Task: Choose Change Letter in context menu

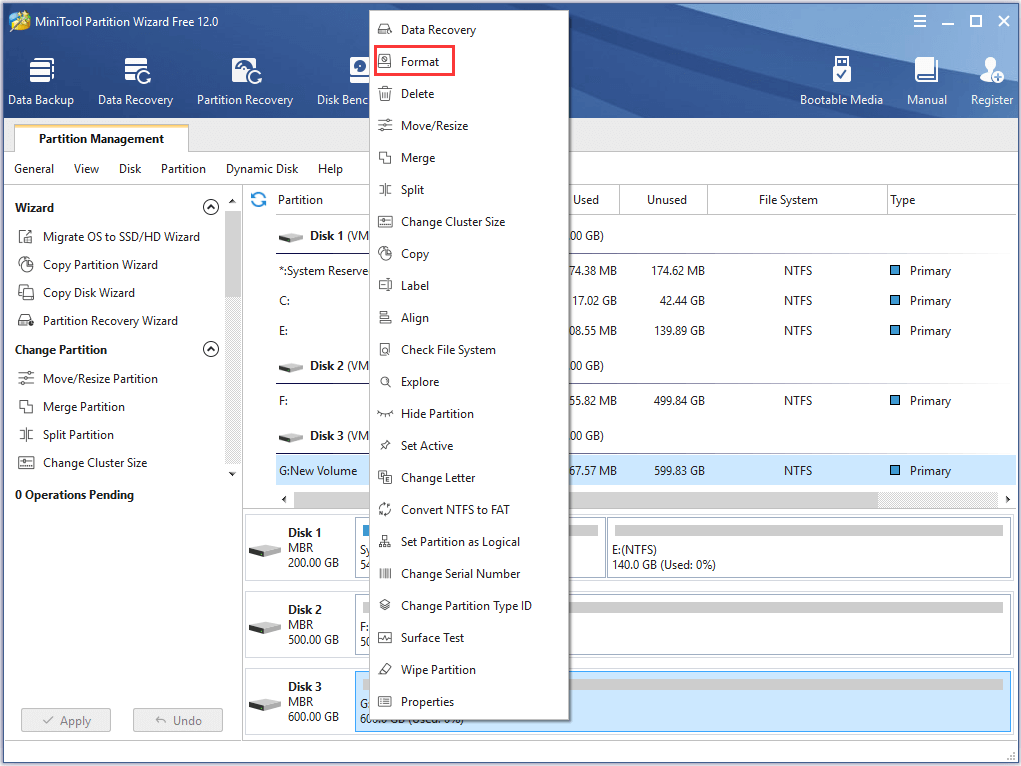Action: tap(469, 477)
